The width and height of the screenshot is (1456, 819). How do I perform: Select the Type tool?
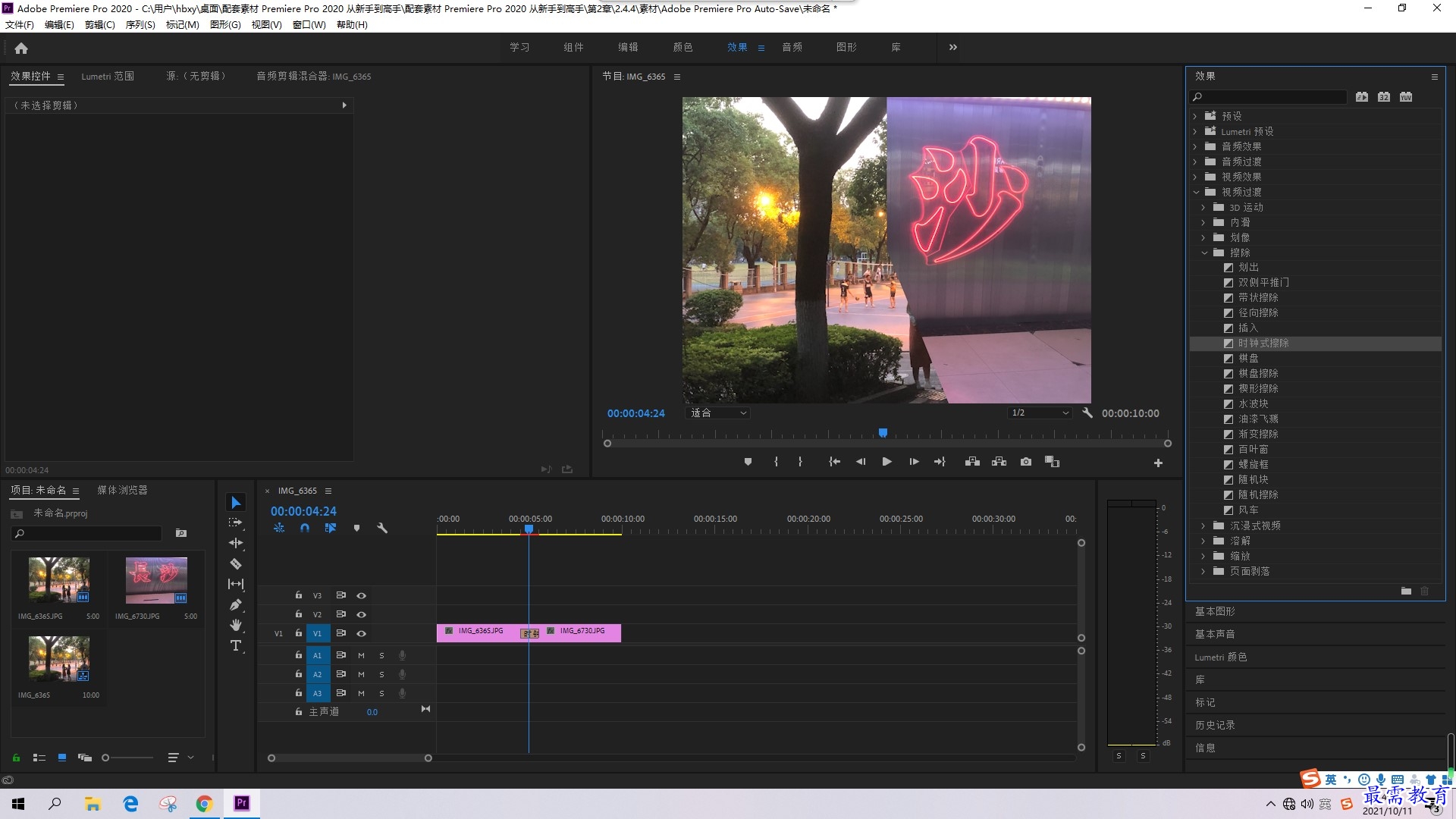point(236,645)
